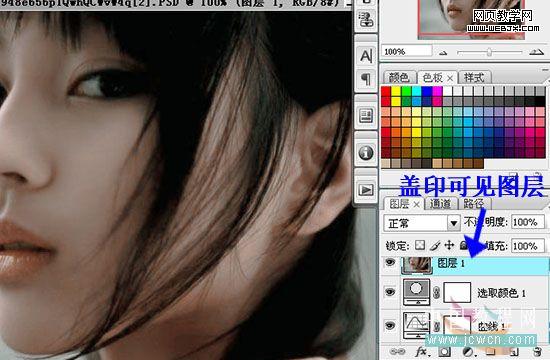Hide the 曲线 1 curves layer
Screen dimensions: 550x360
(390, 325)
